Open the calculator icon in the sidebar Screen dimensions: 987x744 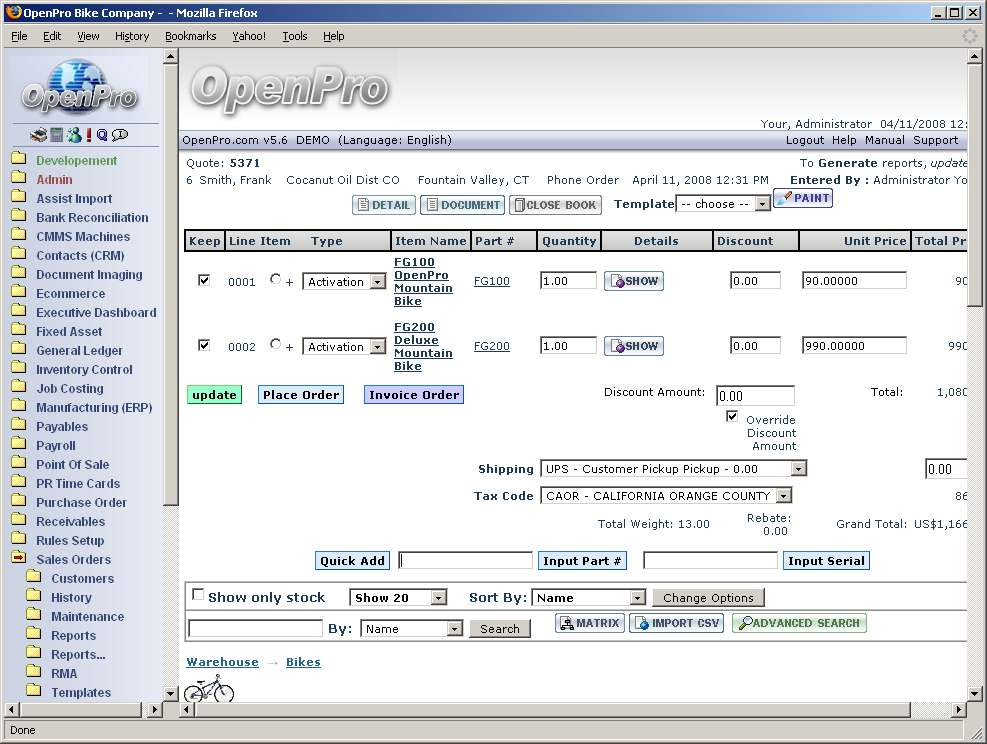(56, 135)
